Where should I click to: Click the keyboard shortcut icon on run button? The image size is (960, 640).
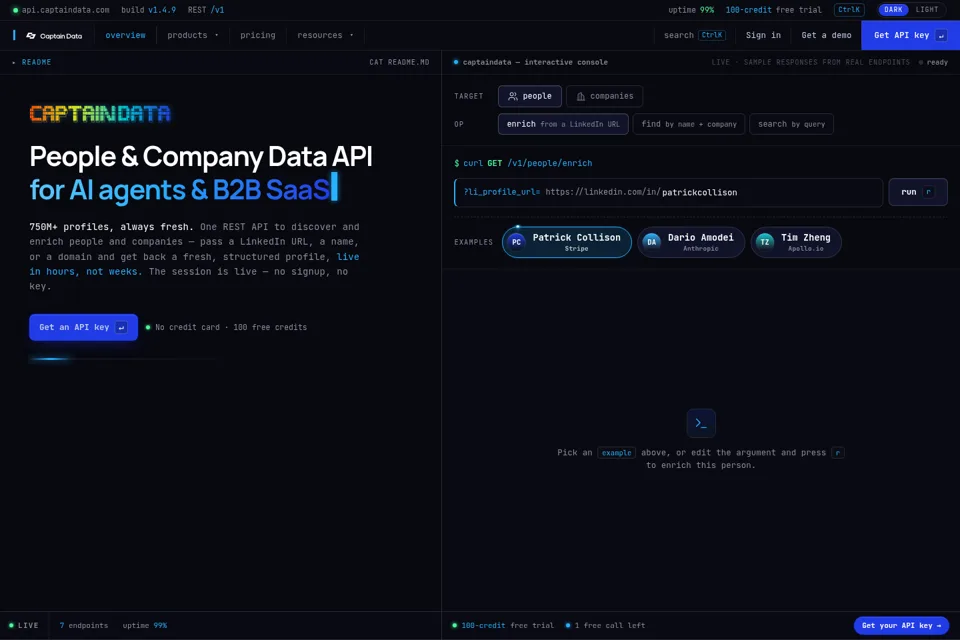click(929, 192)
